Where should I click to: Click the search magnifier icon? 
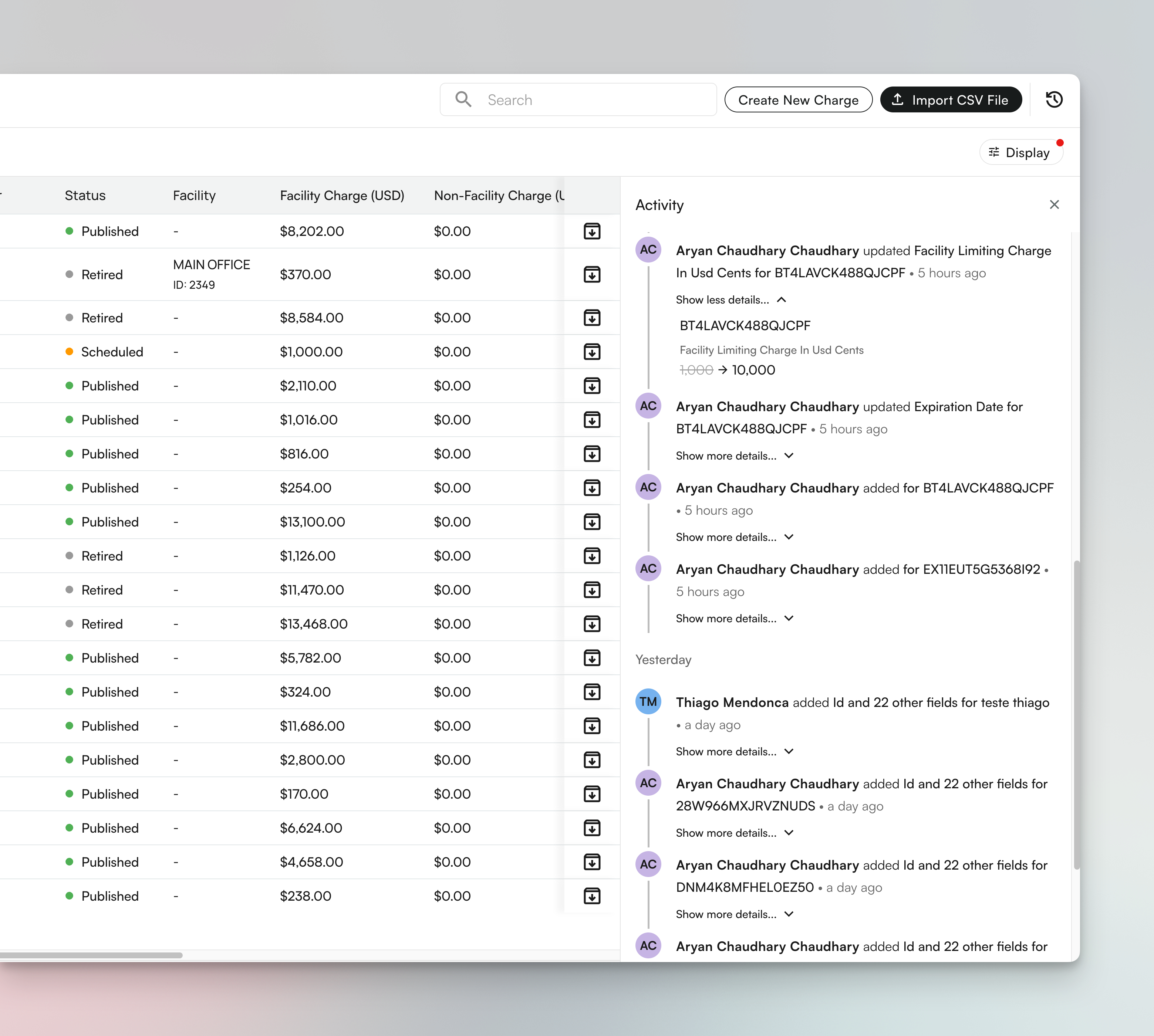point(463,99)
